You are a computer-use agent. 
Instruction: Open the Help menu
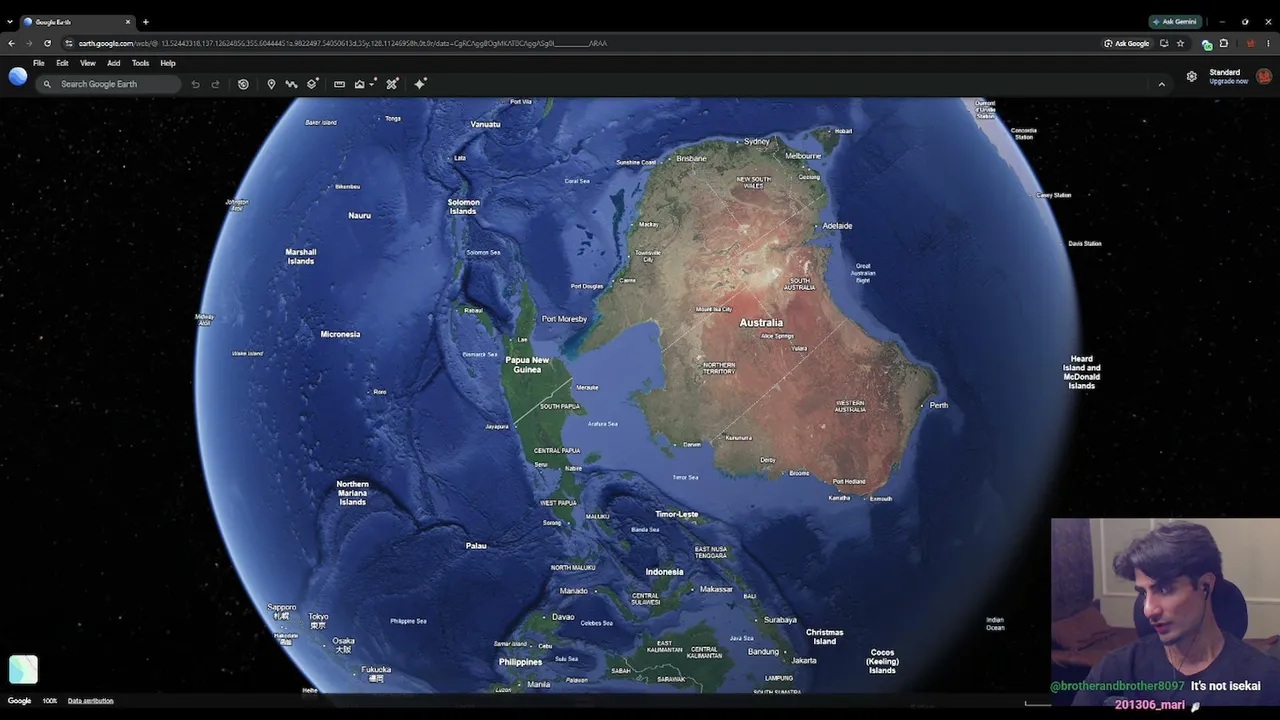168,63
